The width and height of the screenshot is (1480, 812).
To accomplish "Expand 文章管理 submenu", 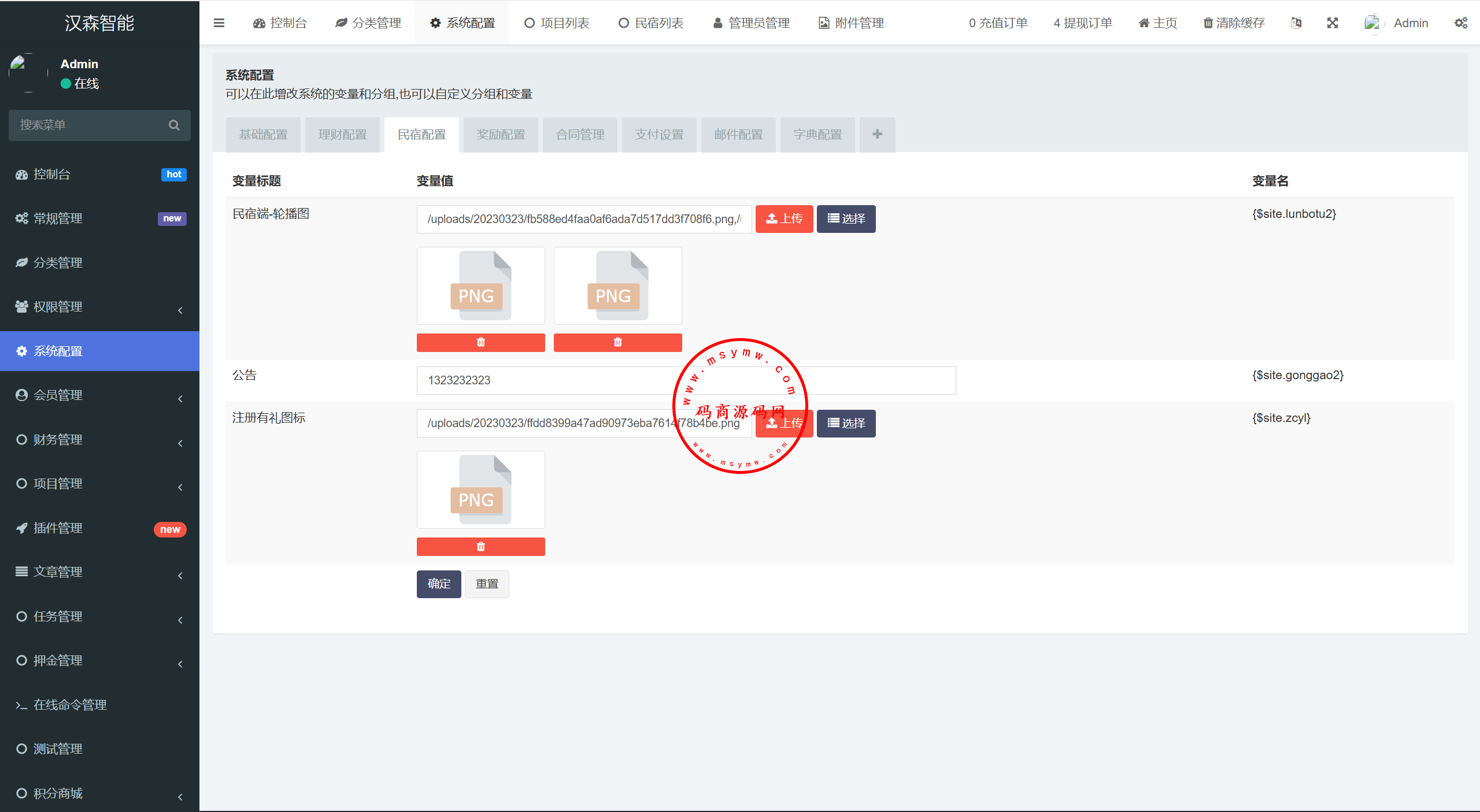I will (x=99, y=572).
